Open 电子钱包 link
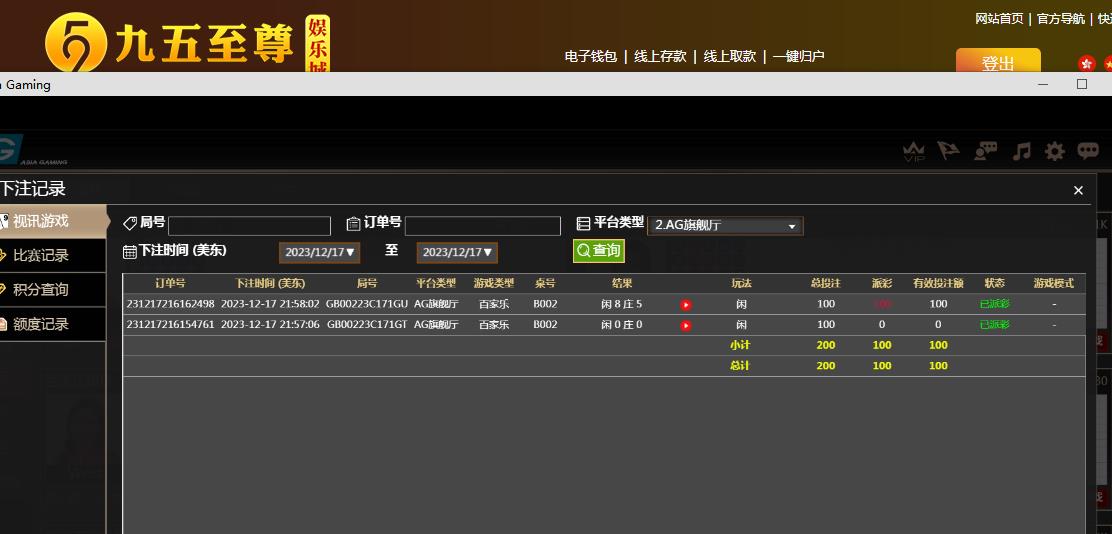This screenshot has width=1112, height=534. [591, 57]
